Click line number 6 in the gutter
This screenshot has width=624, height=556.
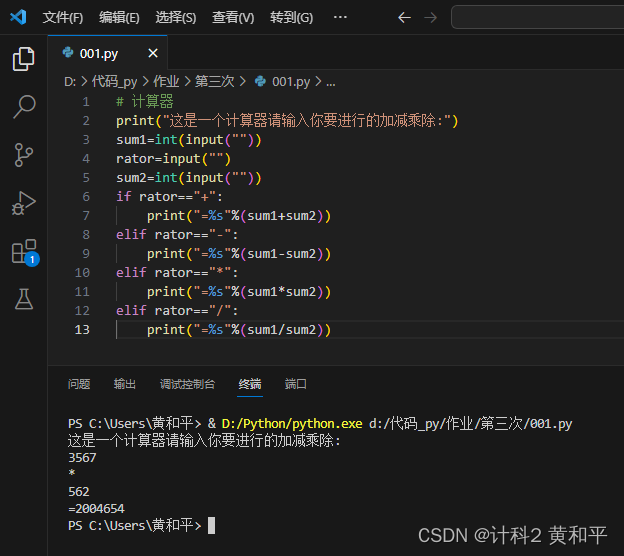pyautogui.click(x=86, y=197)
